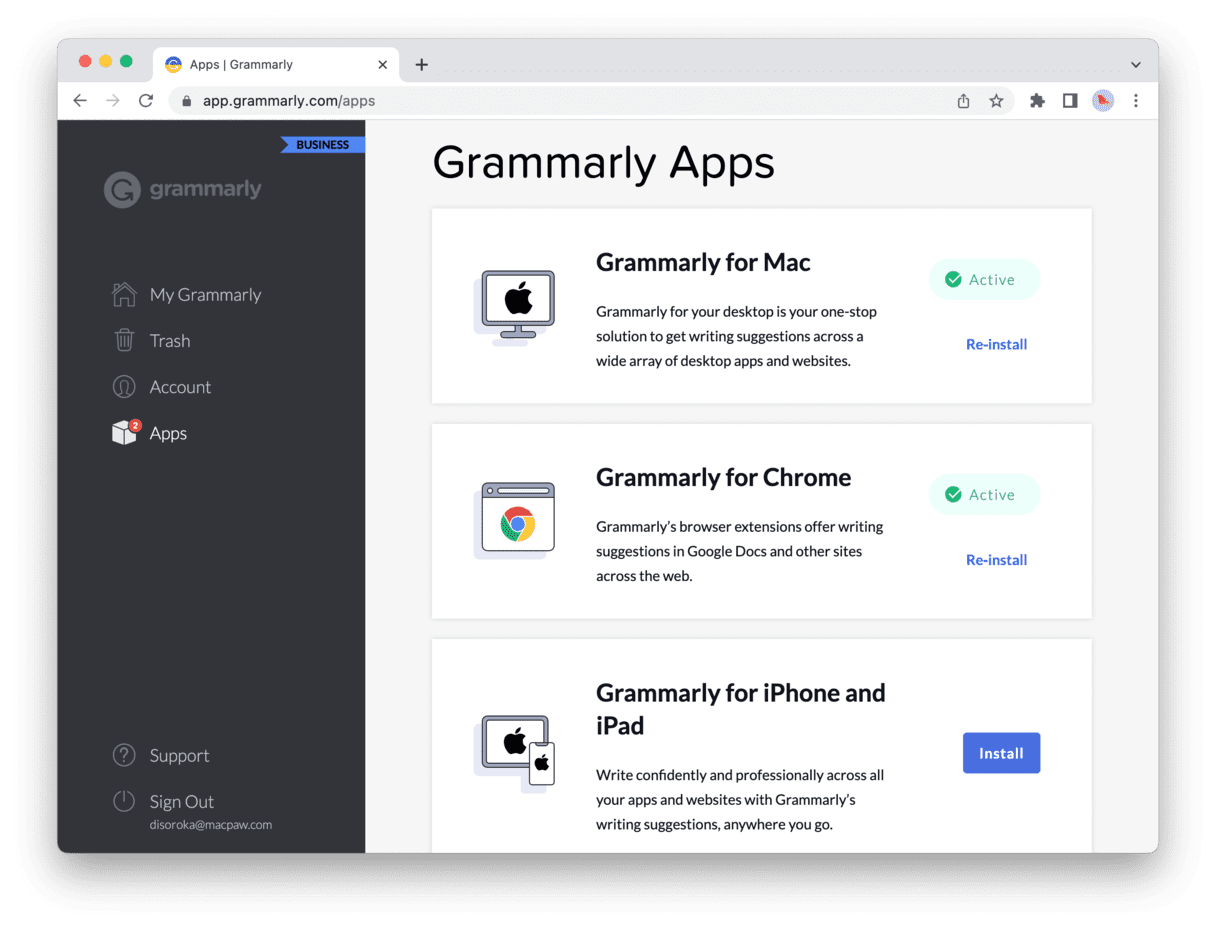Click Active badge for Grammarly for Mac
Screen dimensions: 1216x929
[984, 280]
